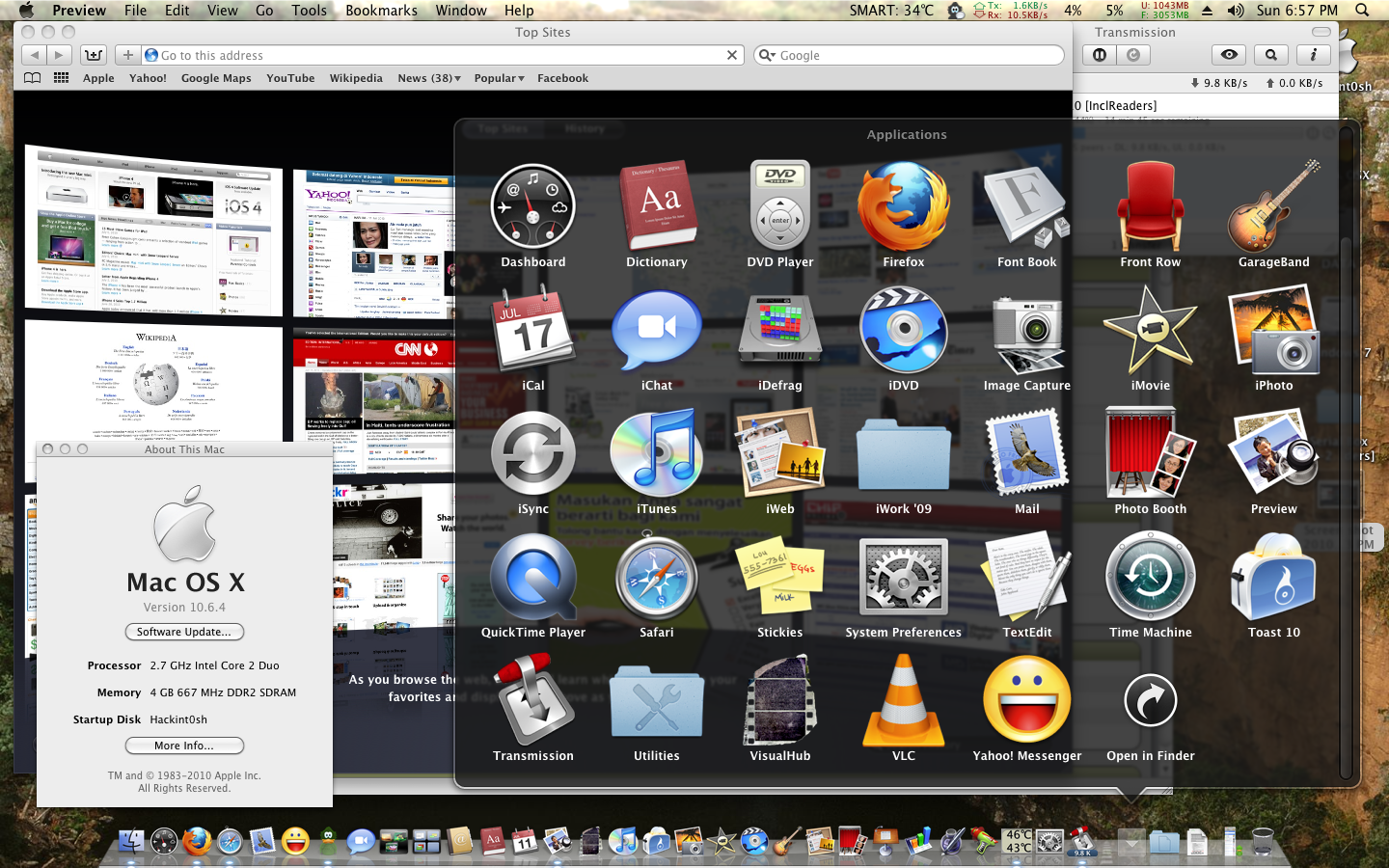This screenshot has width=1389, height=868.
Task: Open Google search engine dropdown
Action: [768, 55]
